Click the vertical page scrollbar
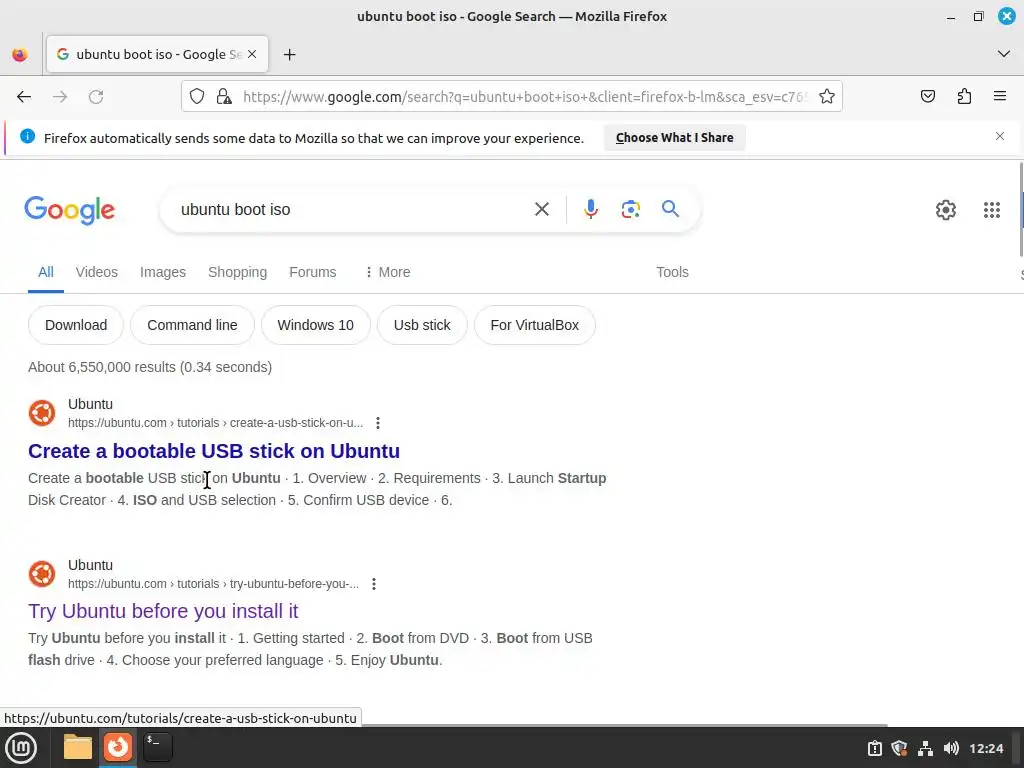Viewport: 1024px width, 768px height. [x=1020, y=210]
